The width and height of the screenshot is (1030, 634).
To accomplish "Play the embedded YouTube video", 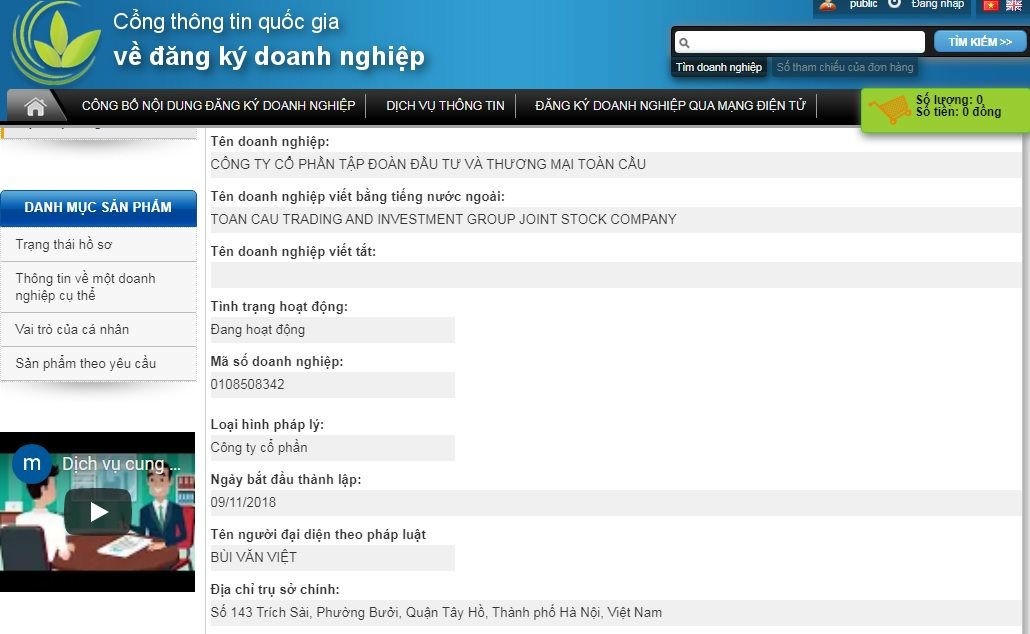I will point(98,512).
